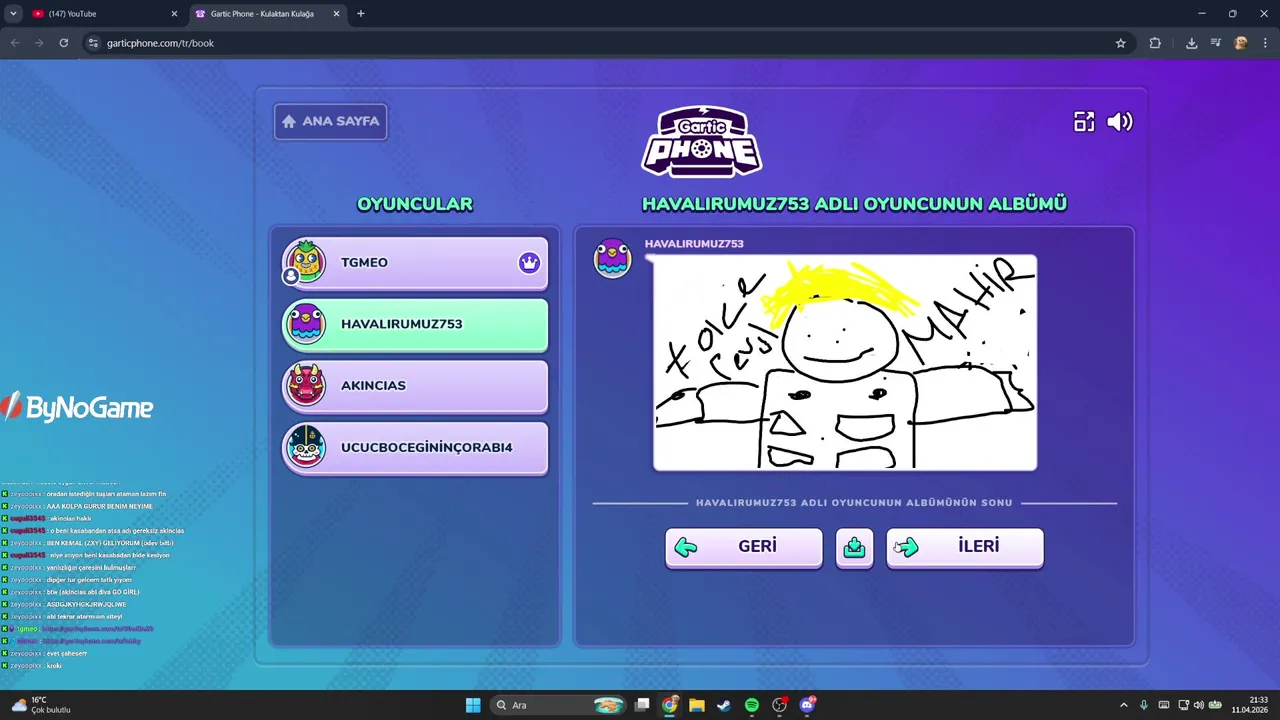Screen dimensions: 1280x720
Task: Reload the page
Action: (64, 43)
